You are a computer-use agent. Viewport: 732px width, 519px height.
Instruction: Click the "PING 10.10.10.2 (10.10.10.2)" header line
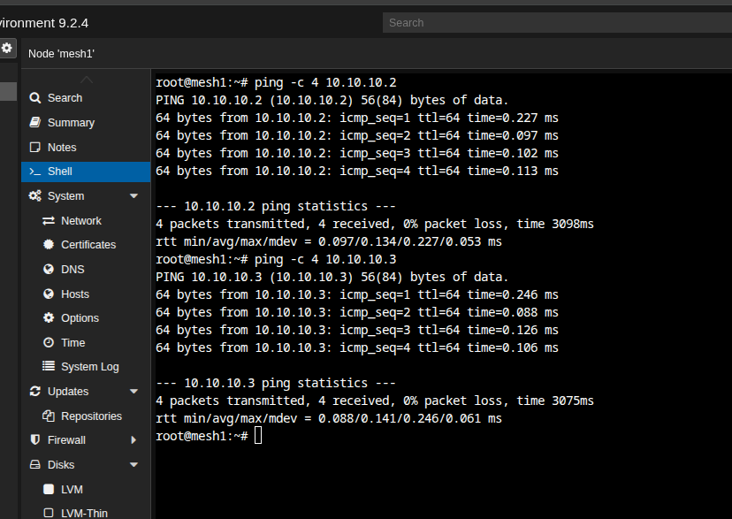(332, 100)
